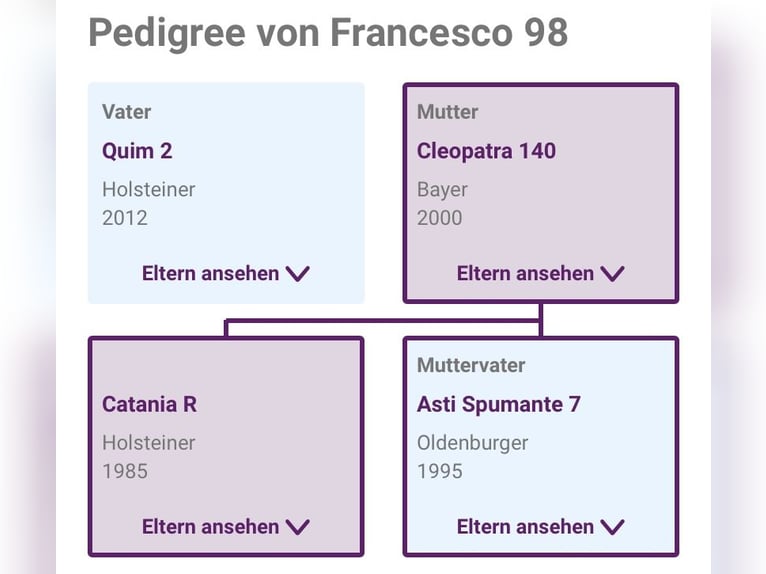This screenshot has height=574, width=766.
Task: Click the chevron arrow in Catania R card
Action: tap(297, 527)
